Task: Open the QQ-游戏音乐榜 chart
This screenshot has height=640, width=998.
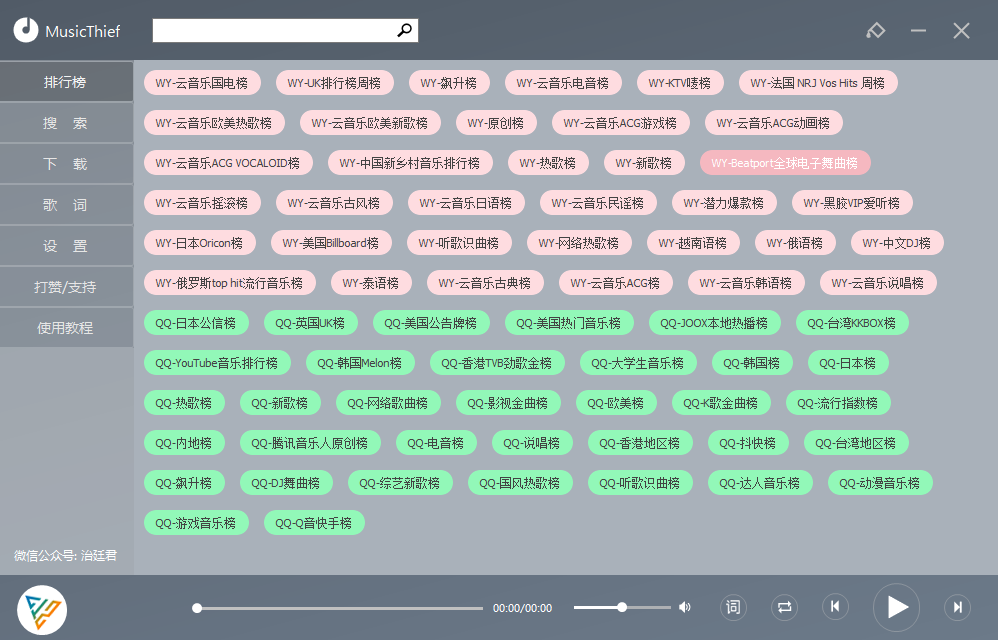Action: point(196,524)
